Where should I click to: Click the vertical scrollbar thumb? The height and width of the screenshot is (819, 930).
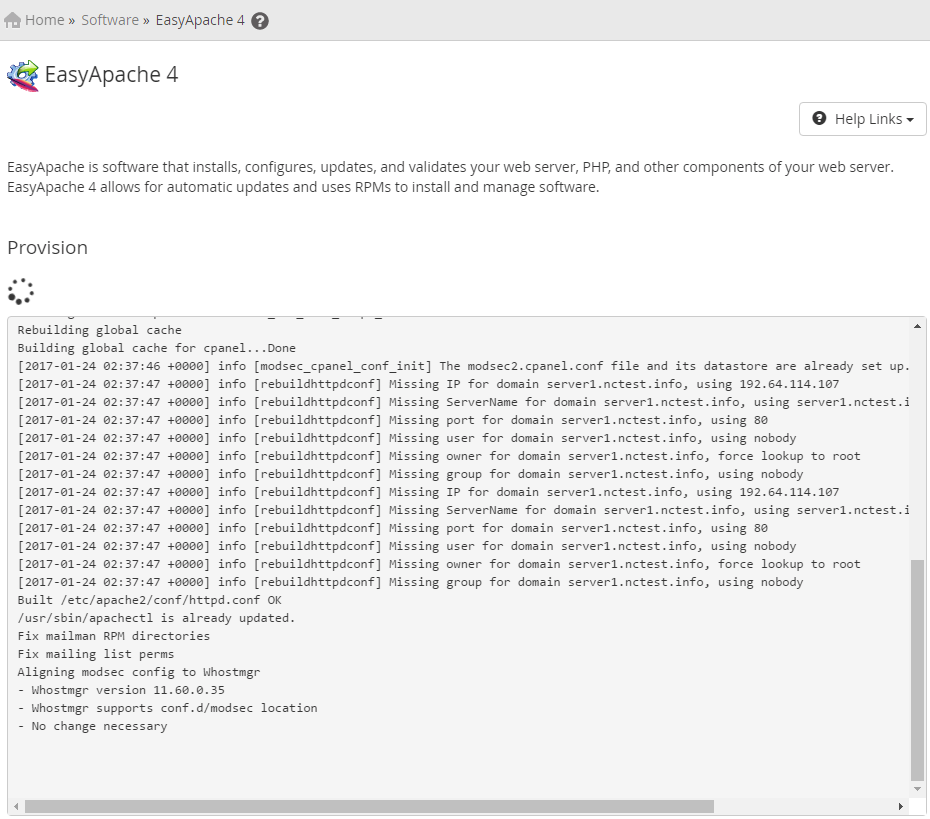[917, 670]
